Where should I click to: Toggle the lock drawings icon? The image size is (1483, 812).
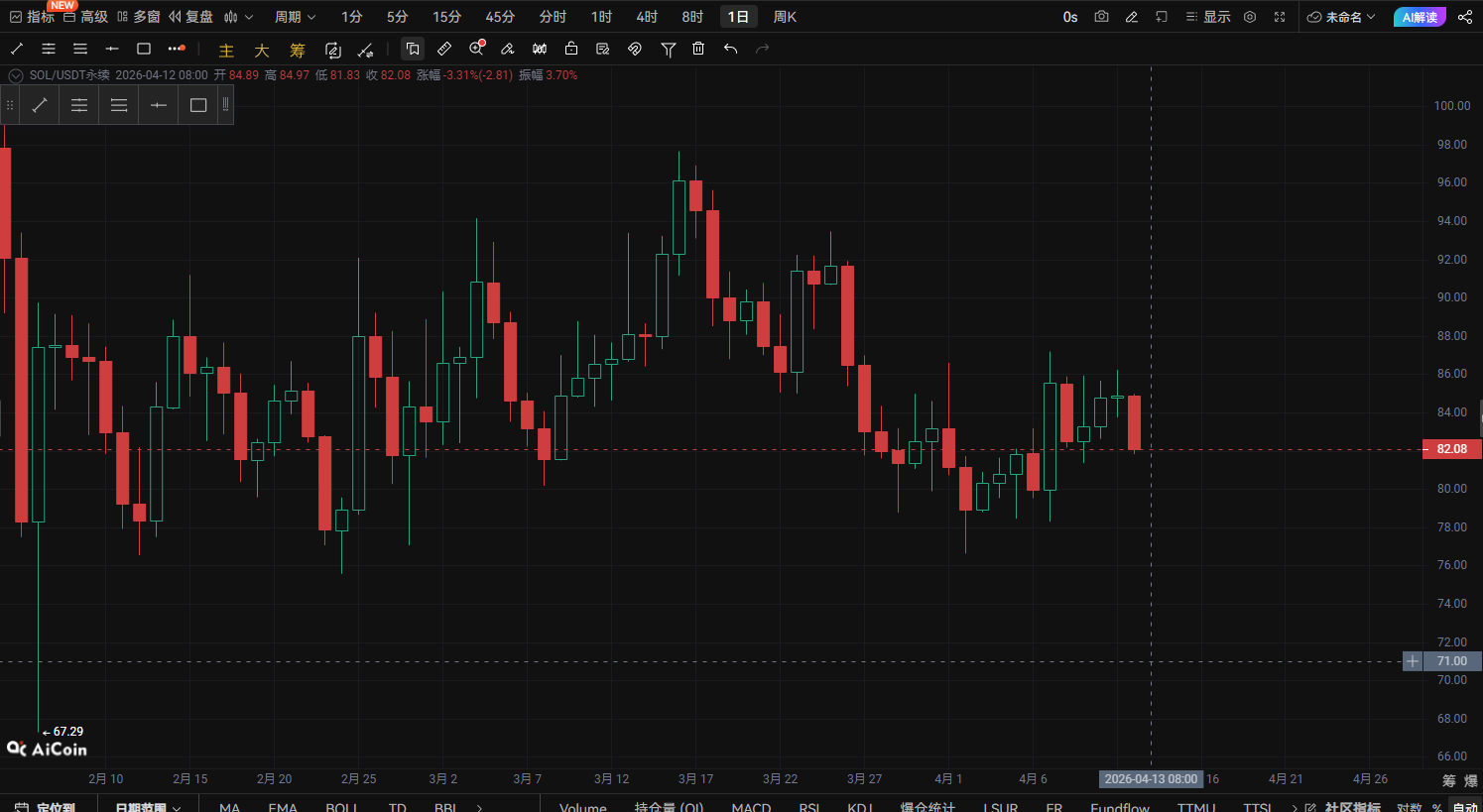pos(571,49)
